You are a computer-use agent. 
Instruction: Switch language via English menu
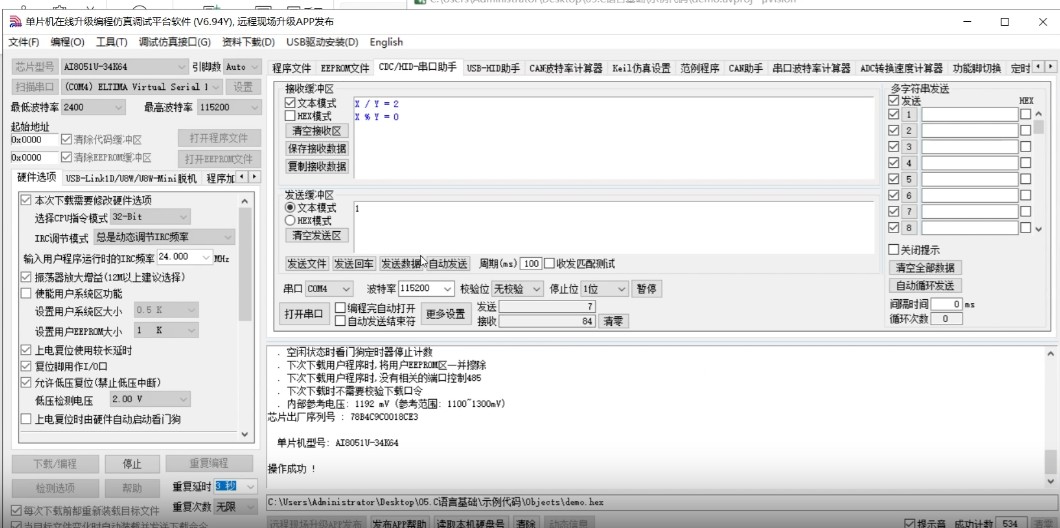click(386, 42)
